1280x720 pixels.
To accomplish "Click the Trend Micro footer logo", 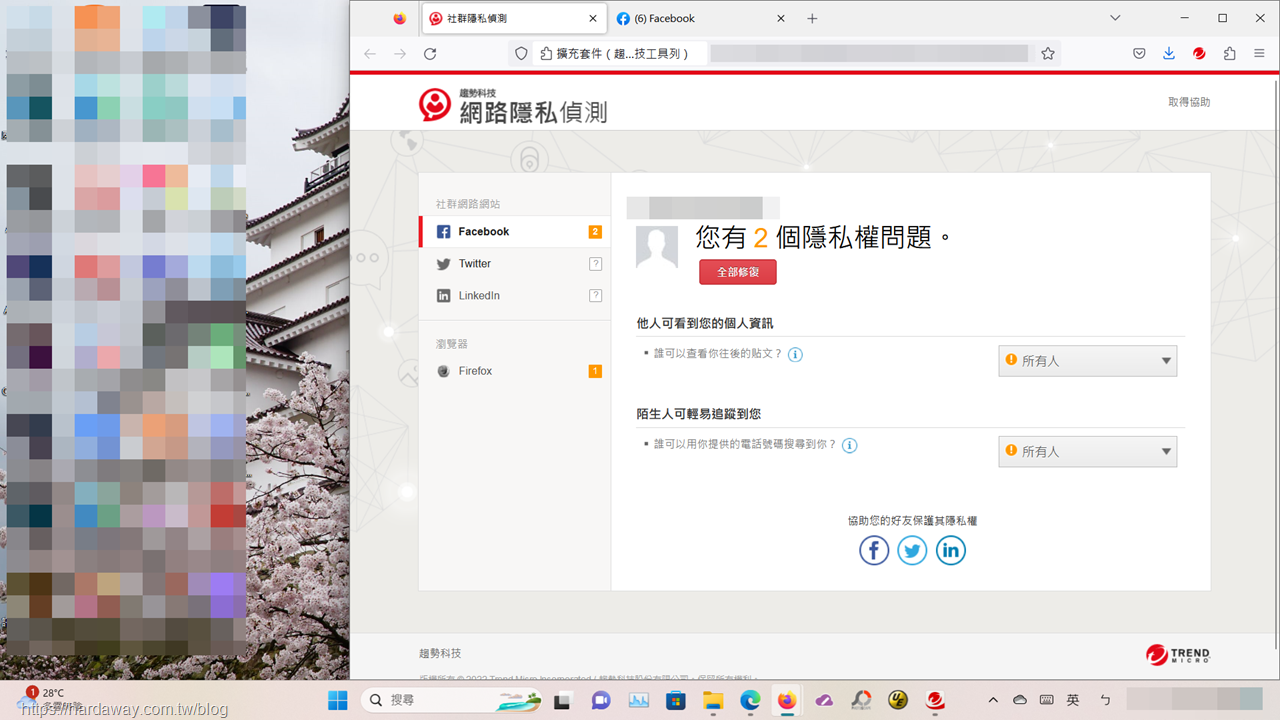I will tap(1178, 655).
